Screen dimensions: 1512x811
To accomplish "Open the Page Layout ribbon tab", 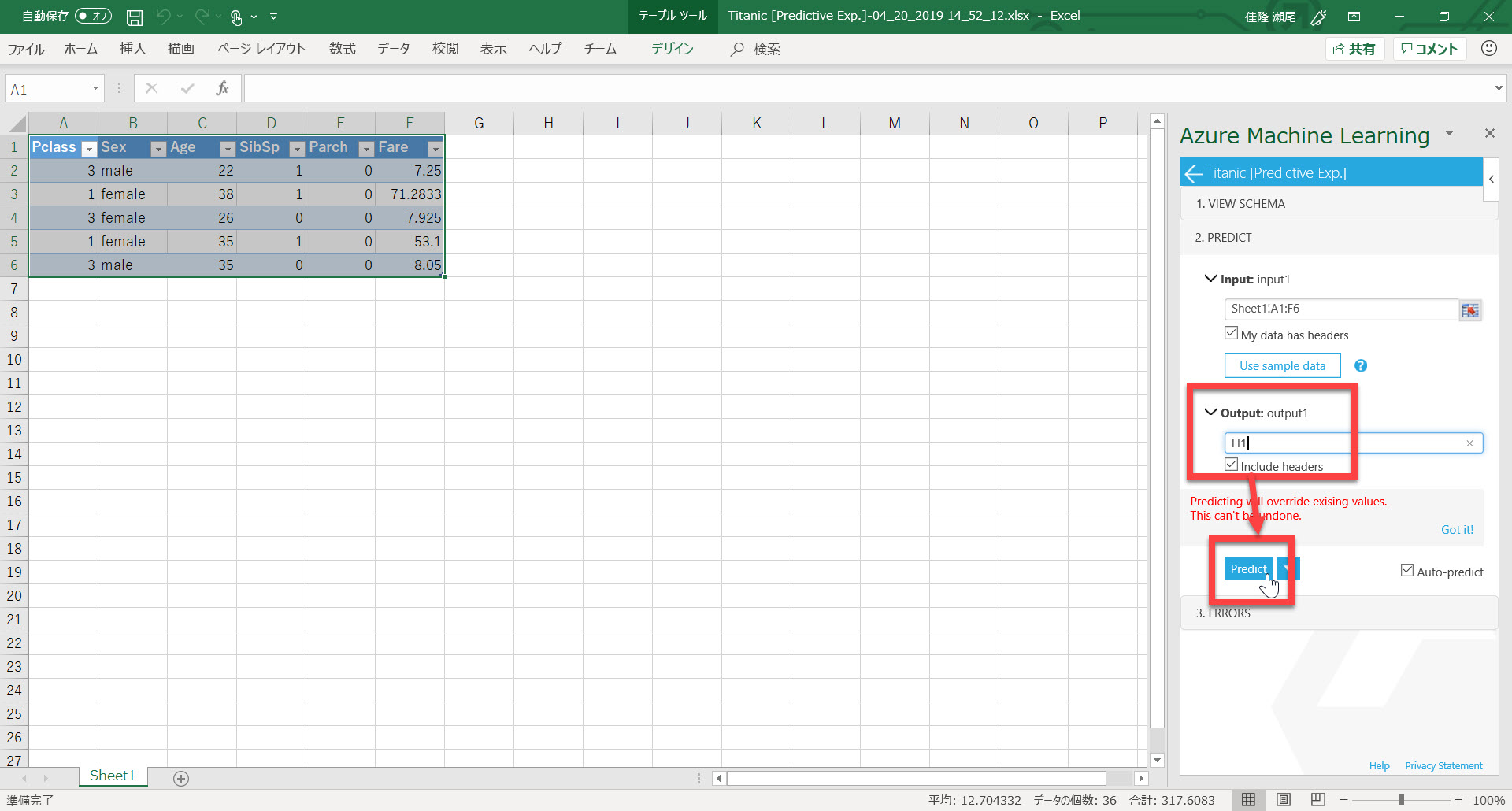I will pos(261,49).
